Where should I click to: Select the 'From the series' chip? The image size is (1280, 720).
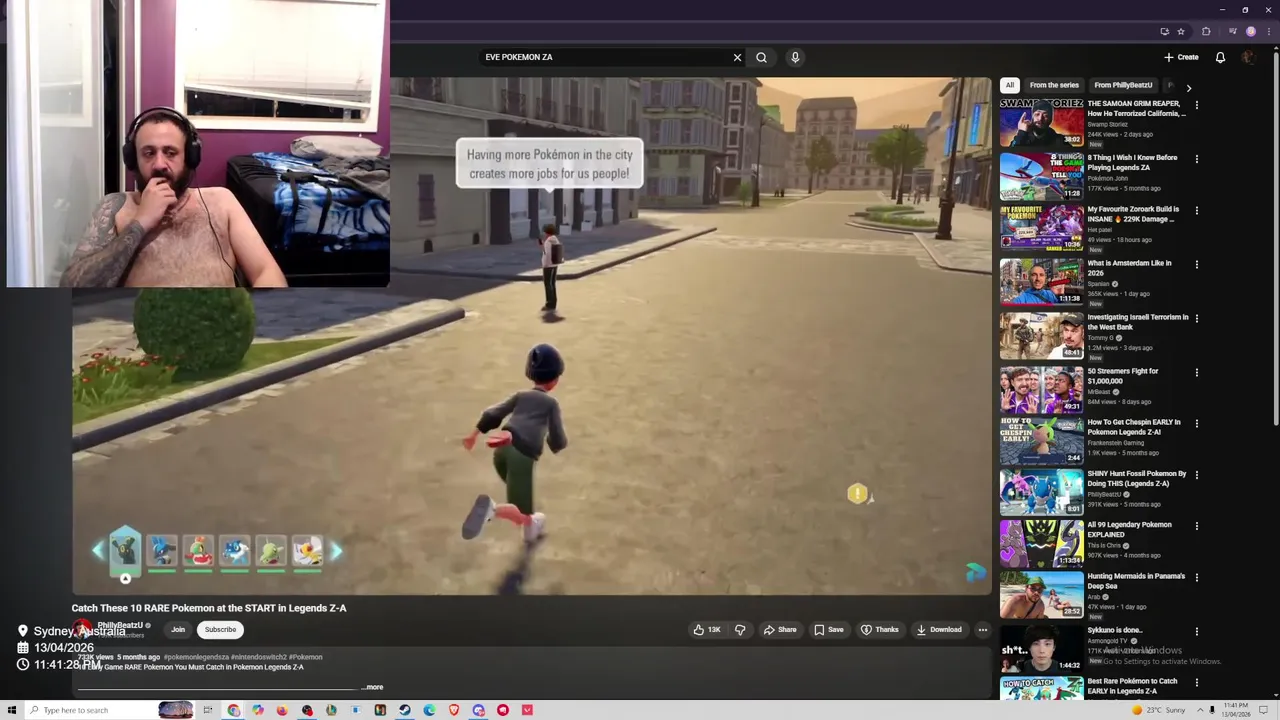tap(1054, 85)
